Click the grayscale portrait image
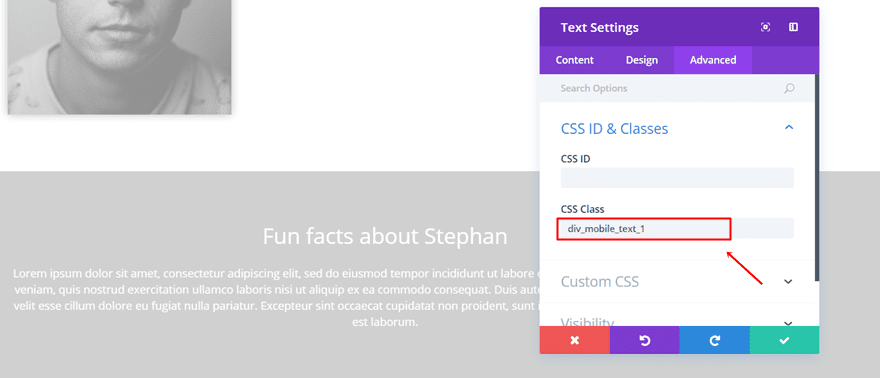This screenshot has width=880, height=378. 120,57
